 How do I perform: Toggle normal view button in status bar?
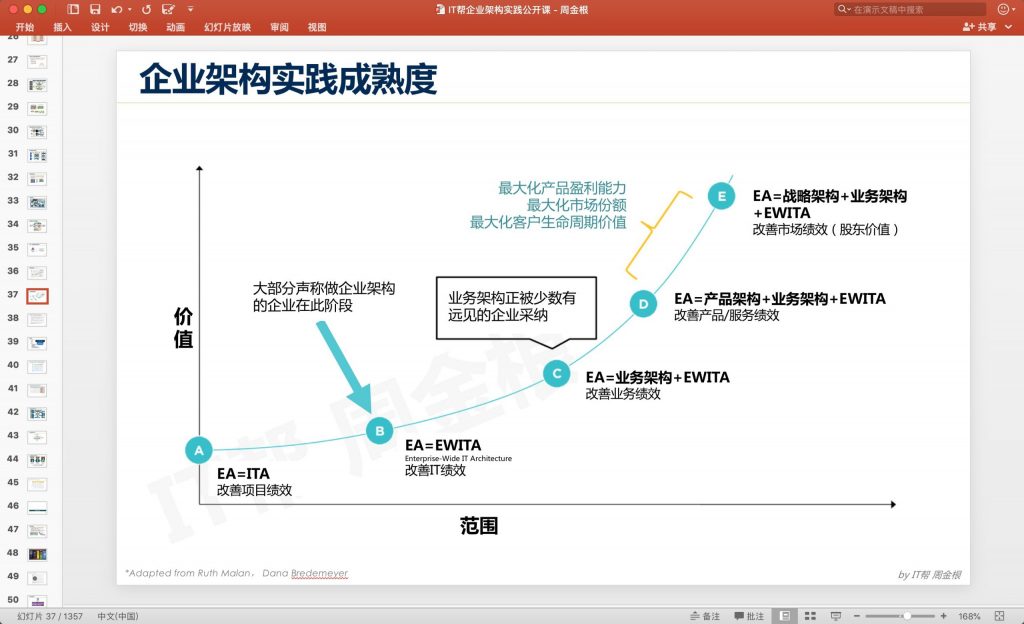786,616
